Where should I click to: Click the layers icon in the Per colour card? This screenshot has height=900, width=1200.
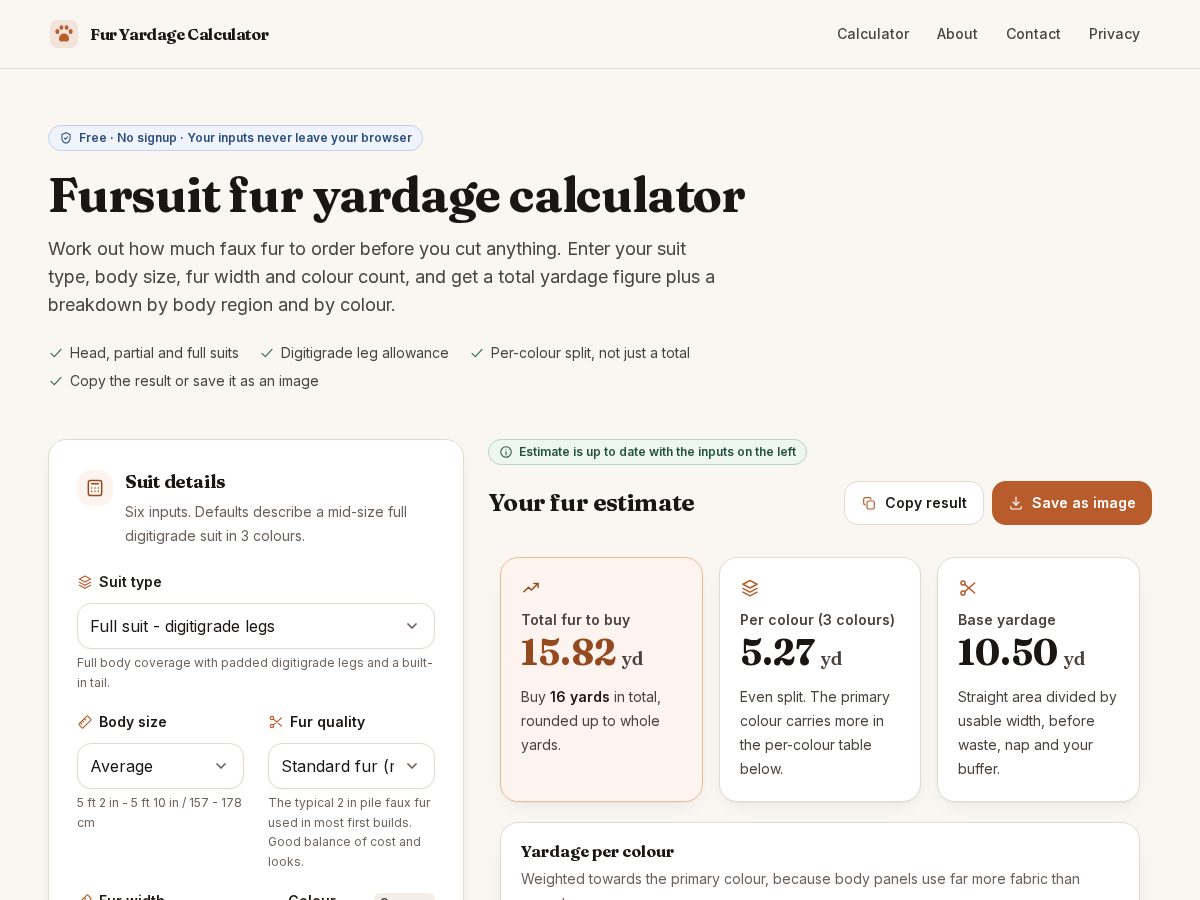pyautogui.click(x=750, y=588)
